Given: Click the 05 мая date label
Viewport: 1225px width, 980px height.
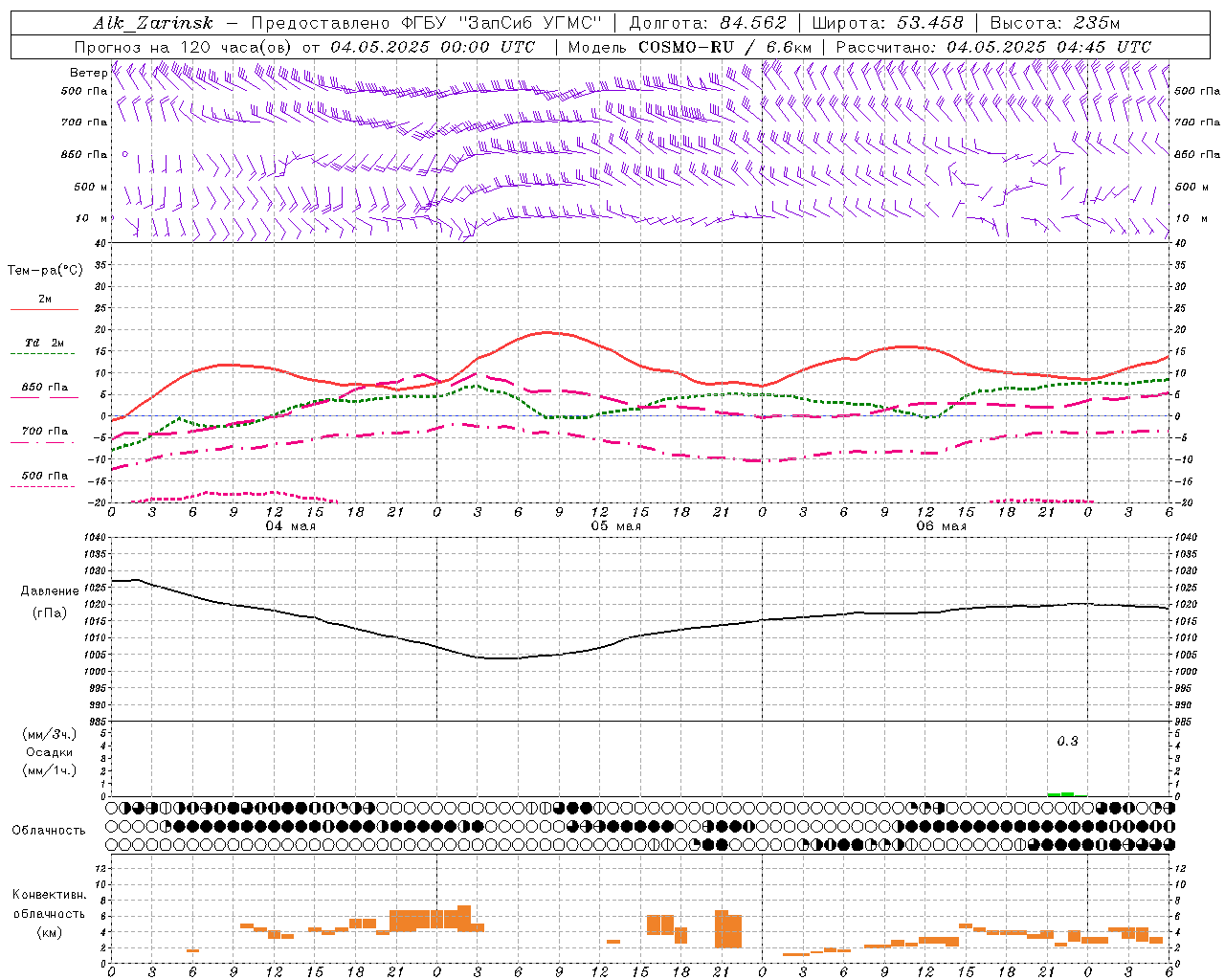Looking at the screenshot, I should pos(615,526).
